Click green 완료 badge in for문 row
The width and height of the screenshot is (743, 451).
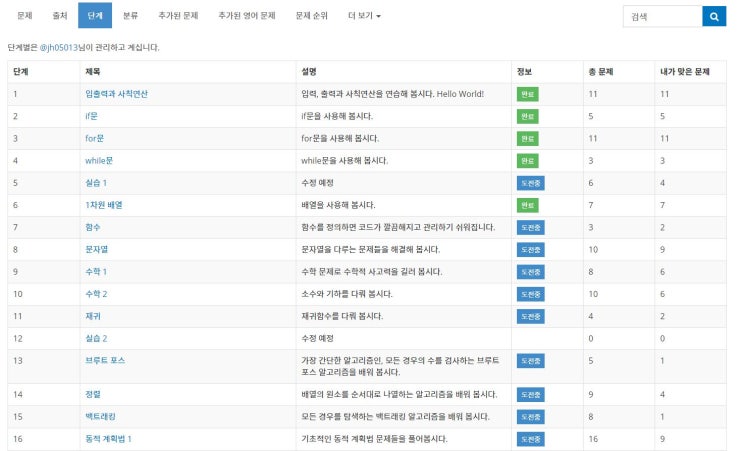[x=527, y=138]
